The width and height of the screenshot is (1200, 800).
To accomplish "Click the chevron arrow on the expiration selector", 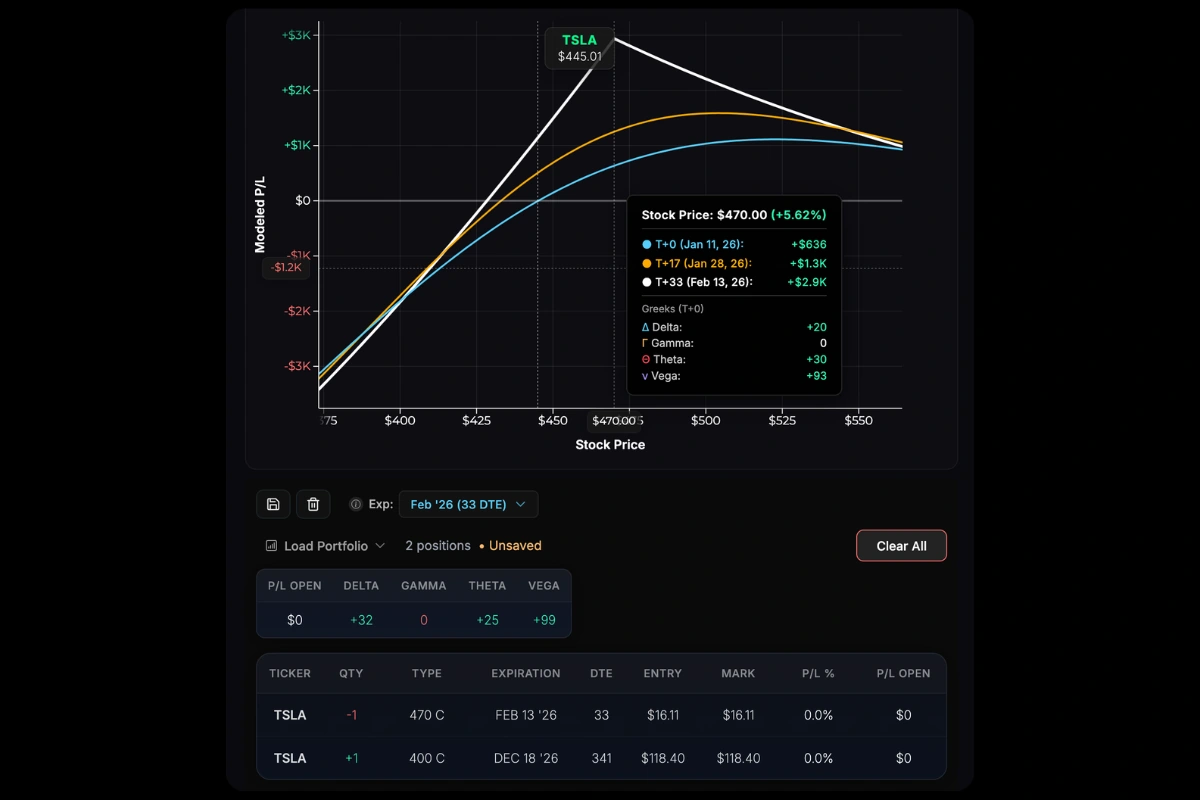I will pyautogui.click(x=520, y=504).
